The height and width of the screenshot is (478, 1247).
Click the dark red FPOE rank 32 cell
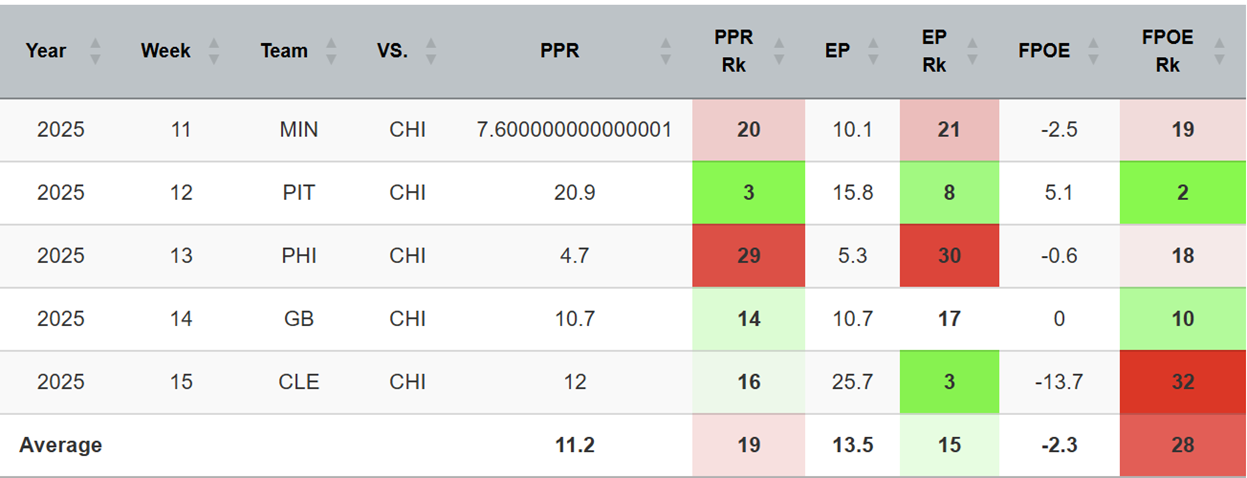[1182, 382]
